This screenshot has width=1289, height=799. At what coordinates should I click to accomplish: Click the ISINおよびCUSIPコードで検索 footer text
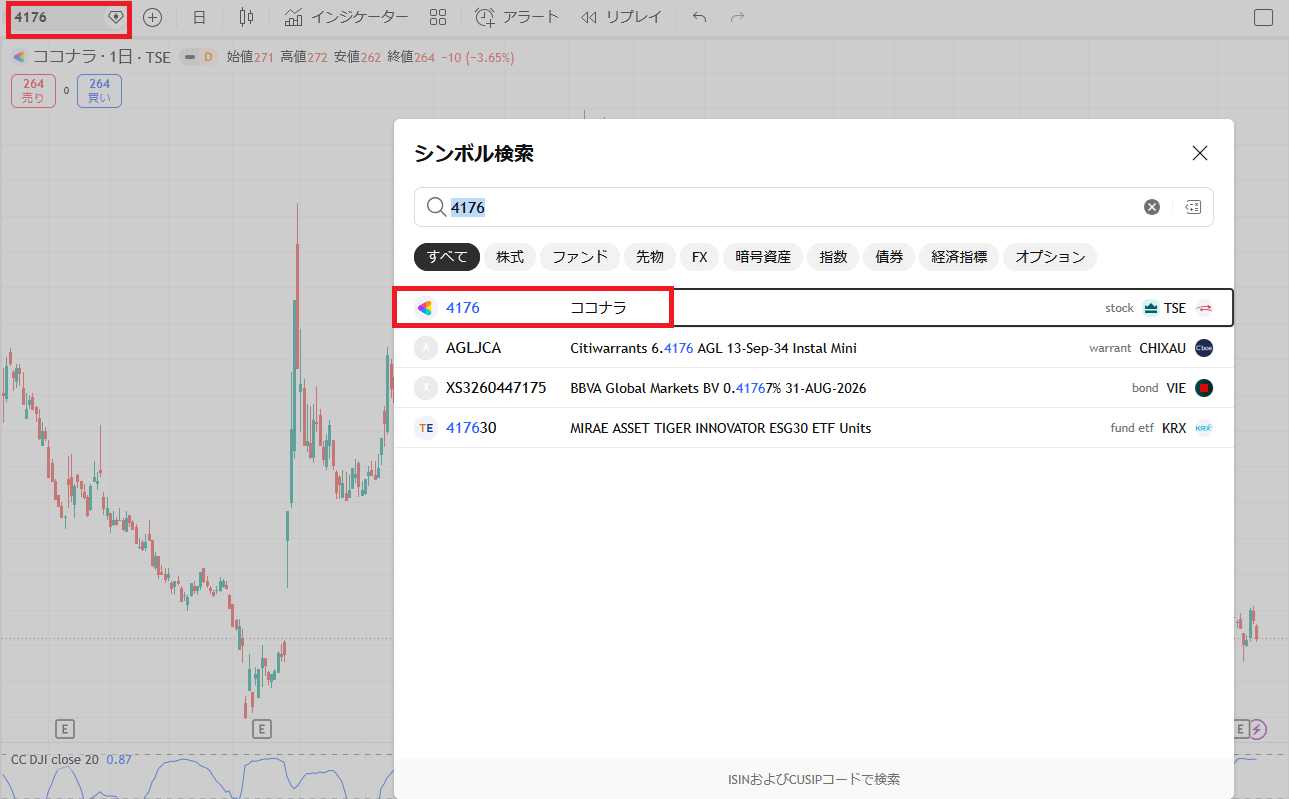814,779
